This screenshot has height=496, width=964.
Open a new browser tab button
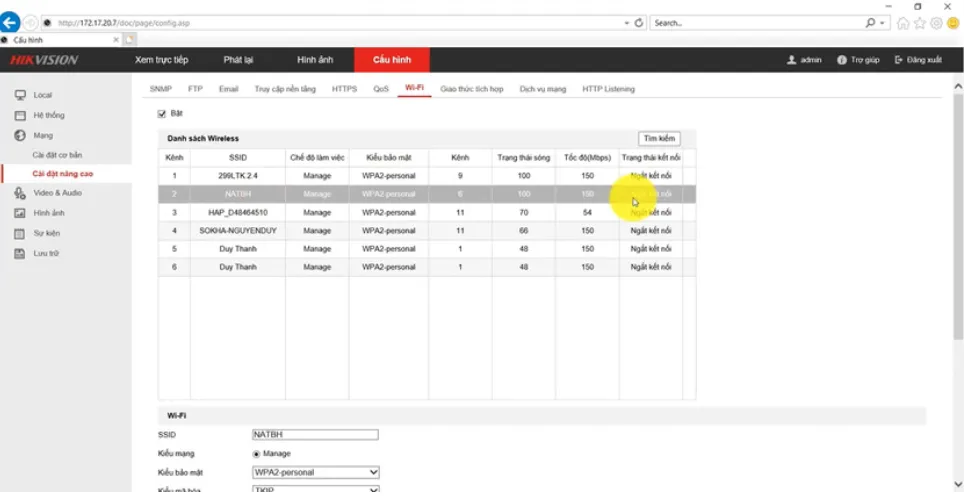(x=129, y=39)
